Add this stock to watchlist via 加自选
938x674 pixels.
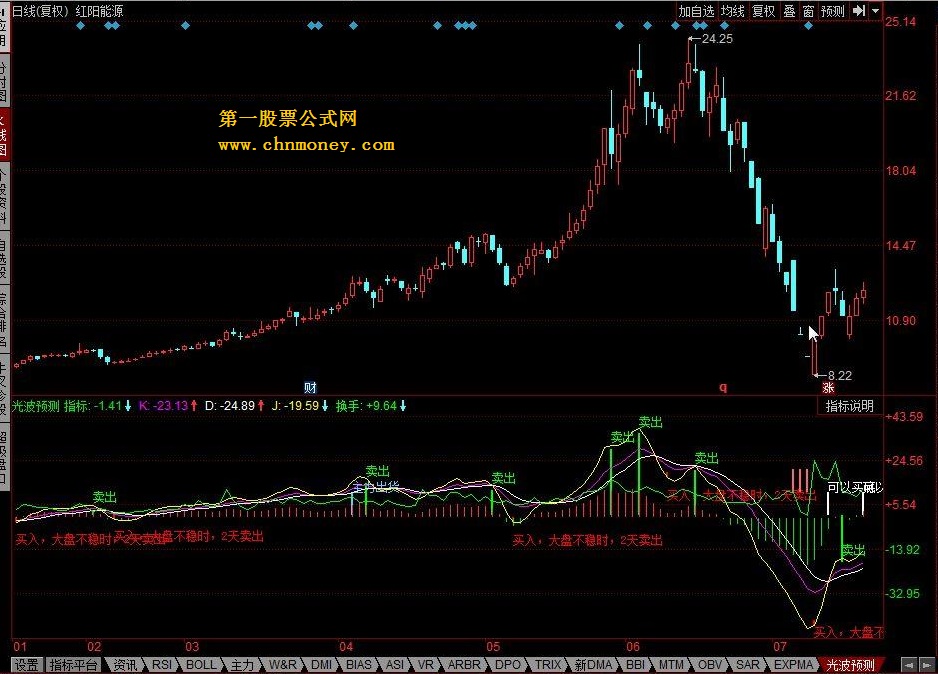tap(696, 11)
